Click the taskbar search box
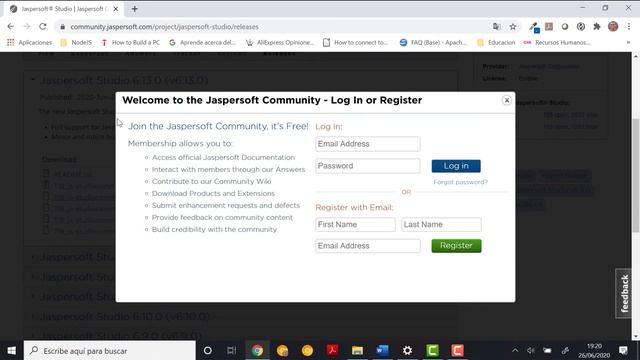Viewport: 640px width, 360px height. tap(110, 351)
